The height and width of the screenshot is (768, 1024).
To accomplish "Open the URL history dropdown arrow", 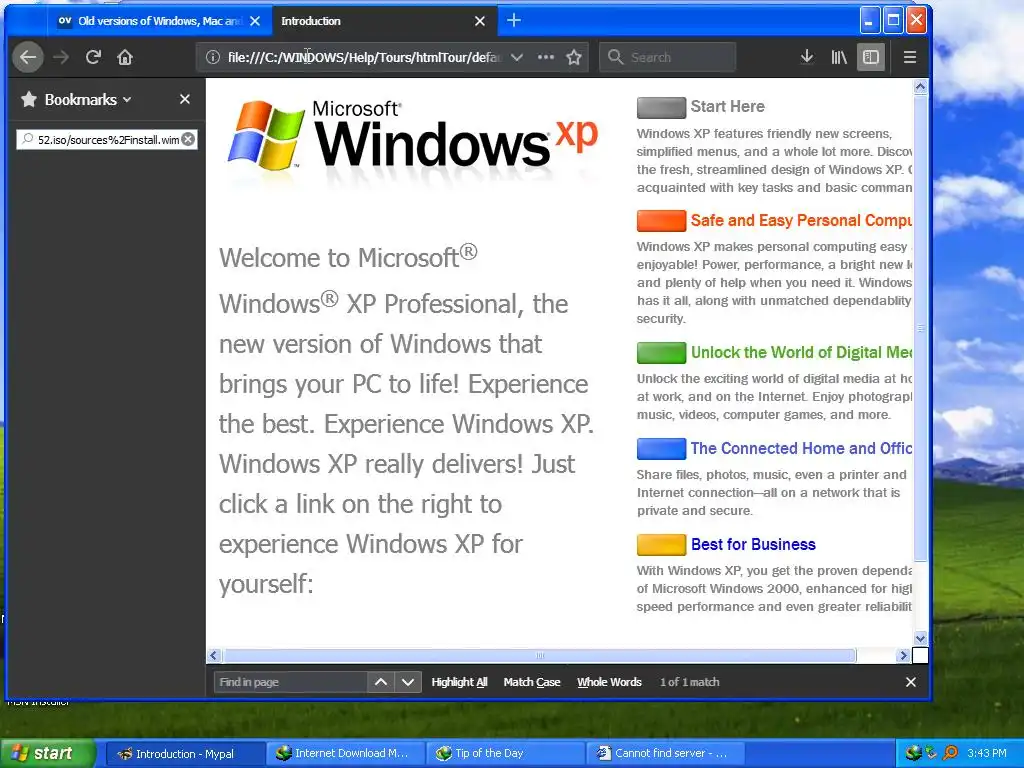I will tap(517, 57).
